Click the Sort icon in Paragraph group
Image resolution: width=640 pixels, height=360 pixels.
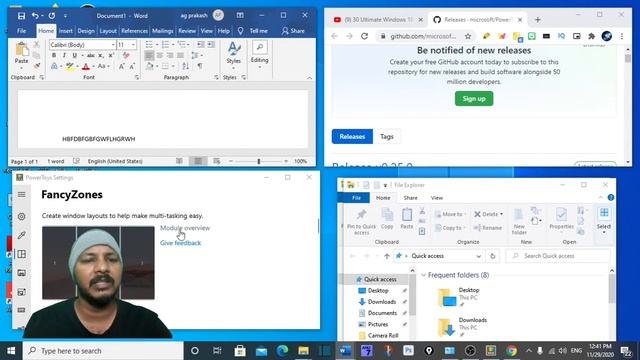point(186,66)
